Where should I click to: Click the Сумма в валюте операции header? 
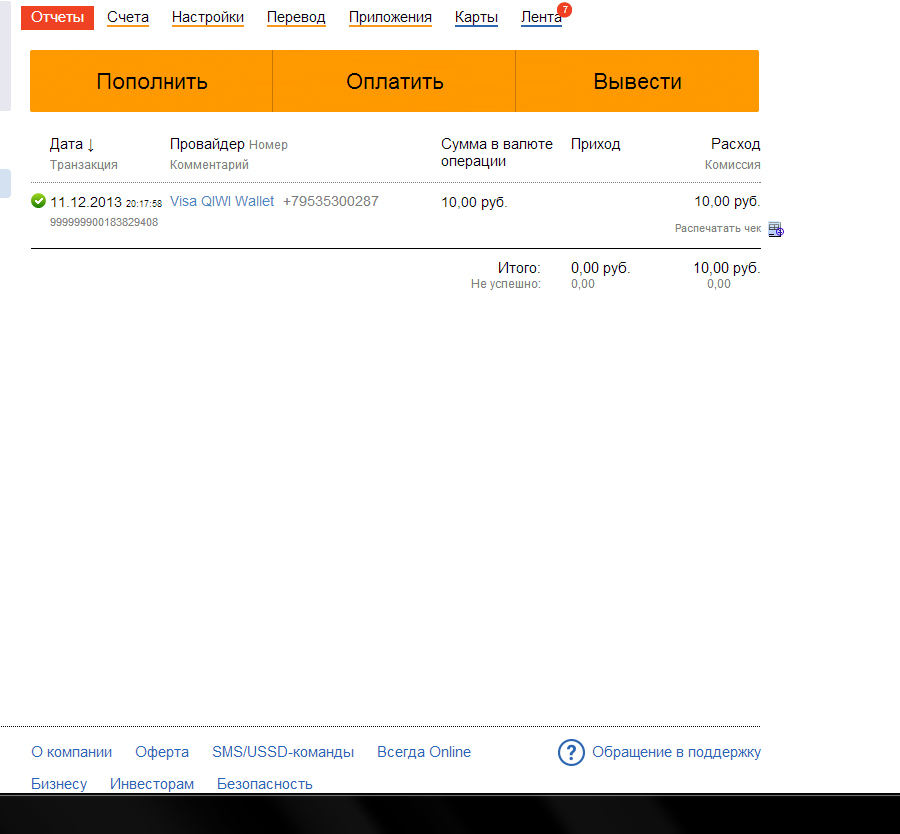(x=496, y=152)
